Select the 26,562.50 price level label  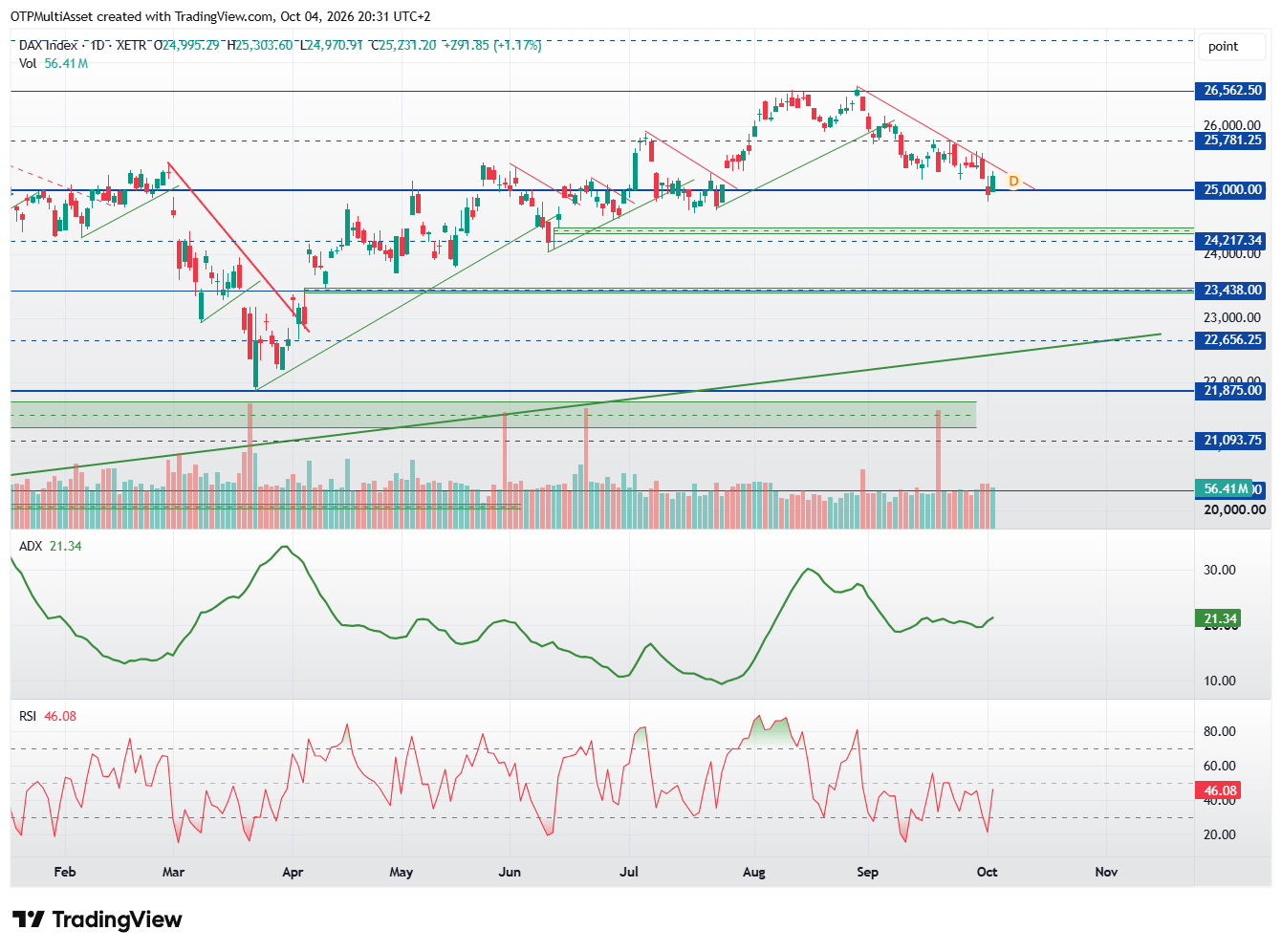pos(1232,91)
